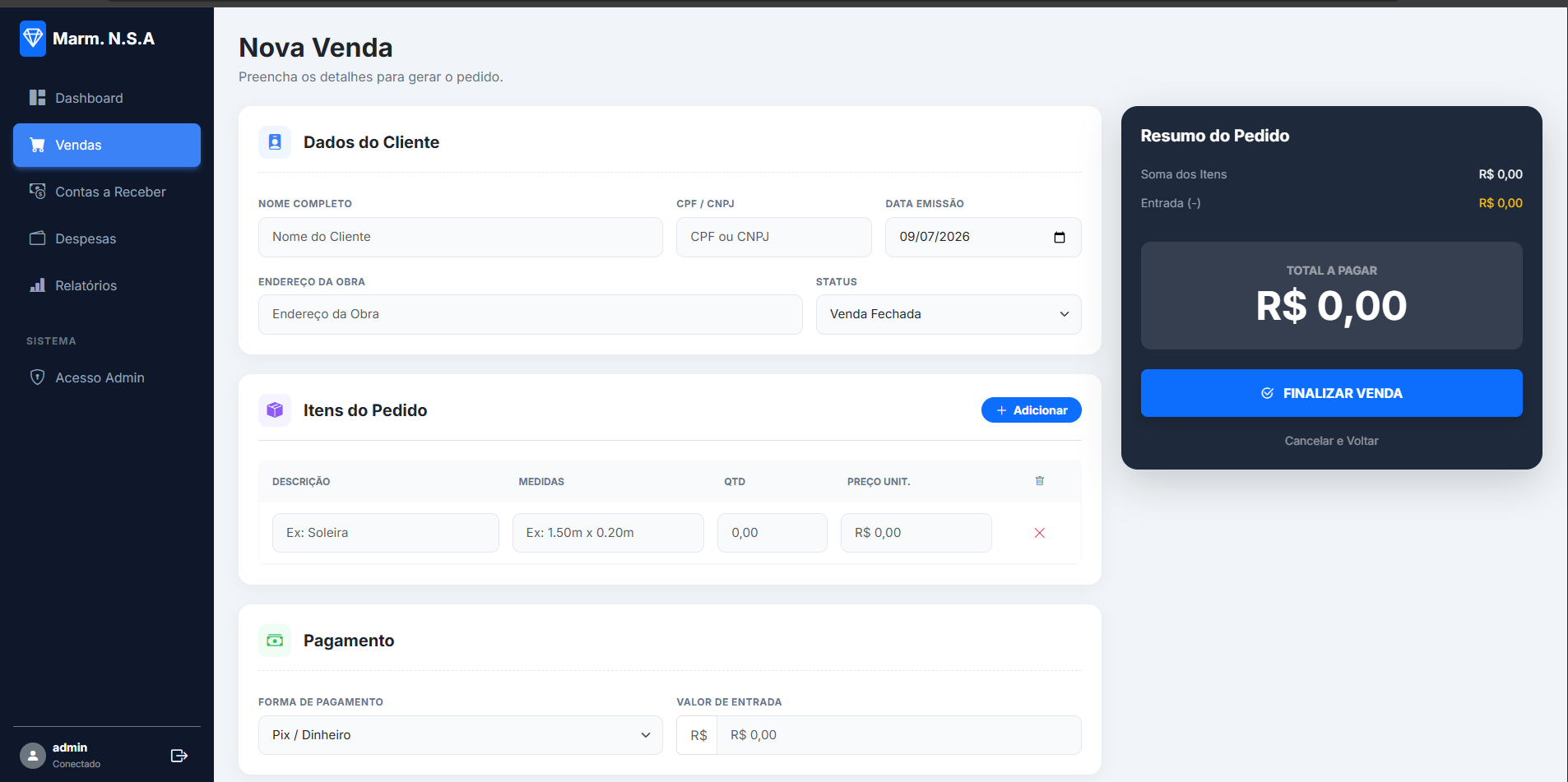Remove the item row with red X
The height and width of the screenshot is (782, 1568).
(x=1039, y=533)
